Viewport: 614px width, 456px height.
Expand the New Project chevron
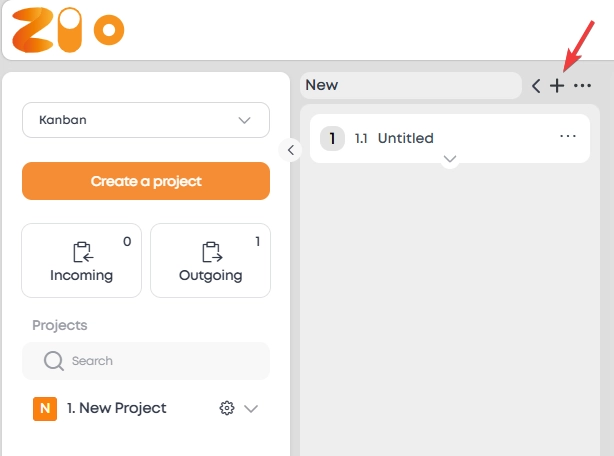[x=251, y=408]
